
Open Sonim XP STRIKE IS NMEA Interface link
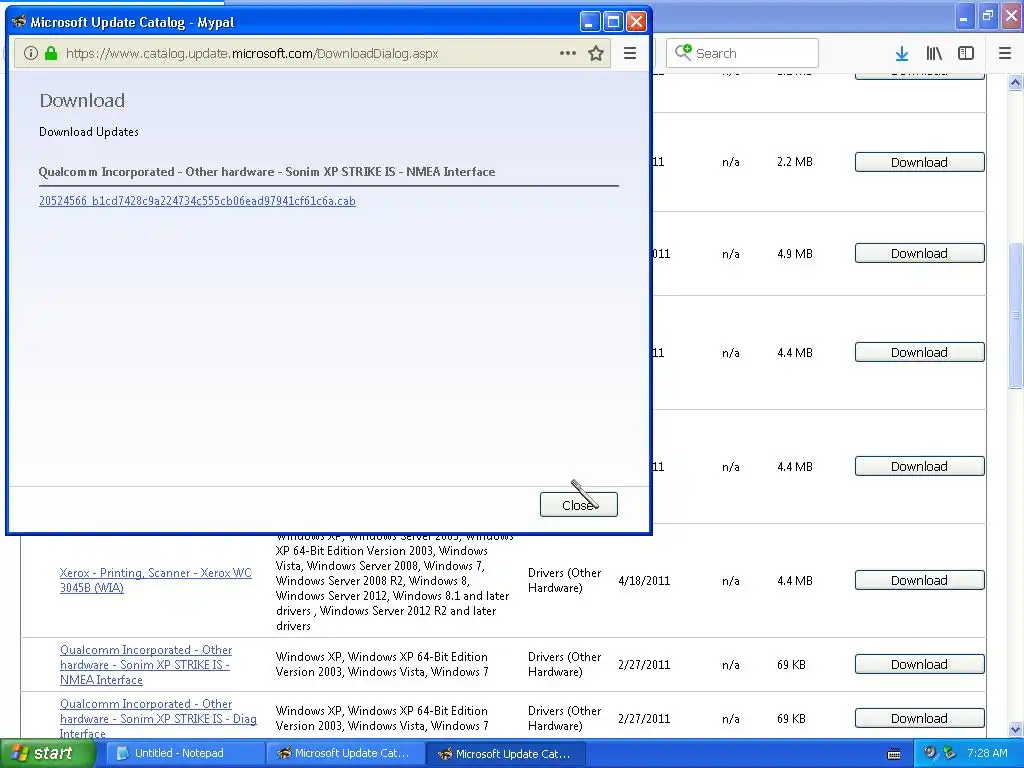coord(146,665)
